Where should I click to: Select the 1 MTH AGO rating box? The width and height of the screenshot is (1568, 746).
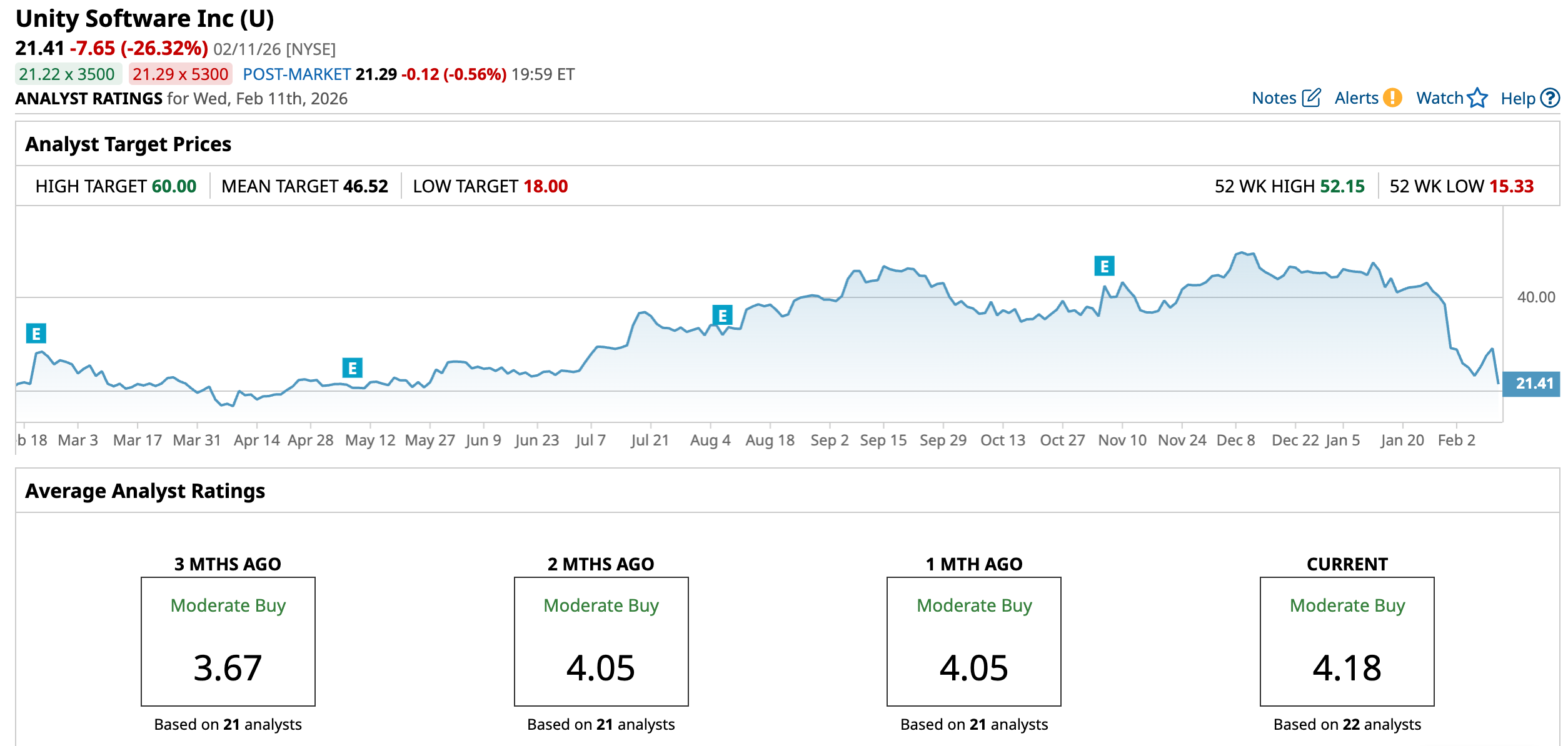tap(973, 642)
